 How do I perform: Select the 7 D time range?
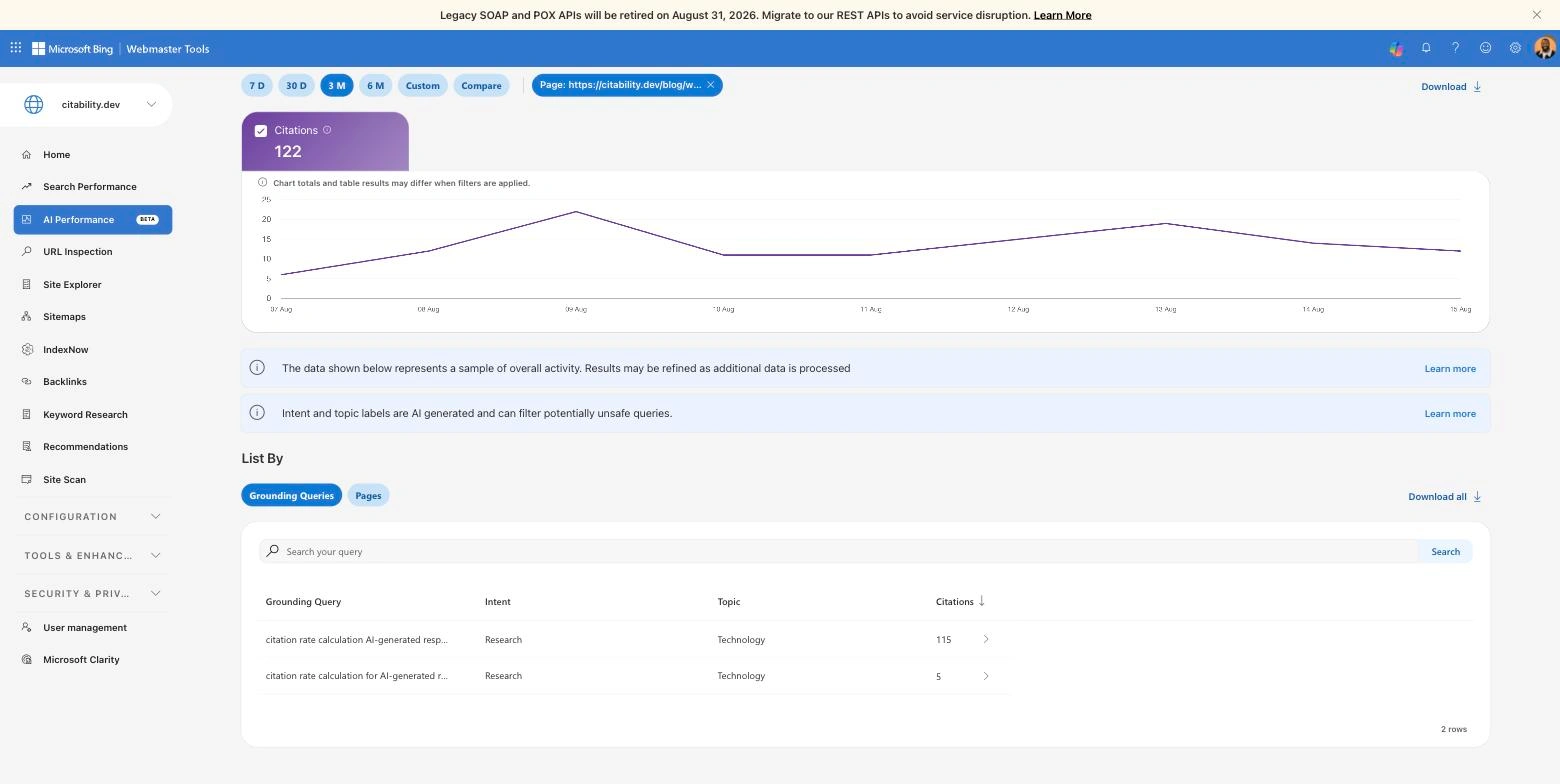pos(257,86)
